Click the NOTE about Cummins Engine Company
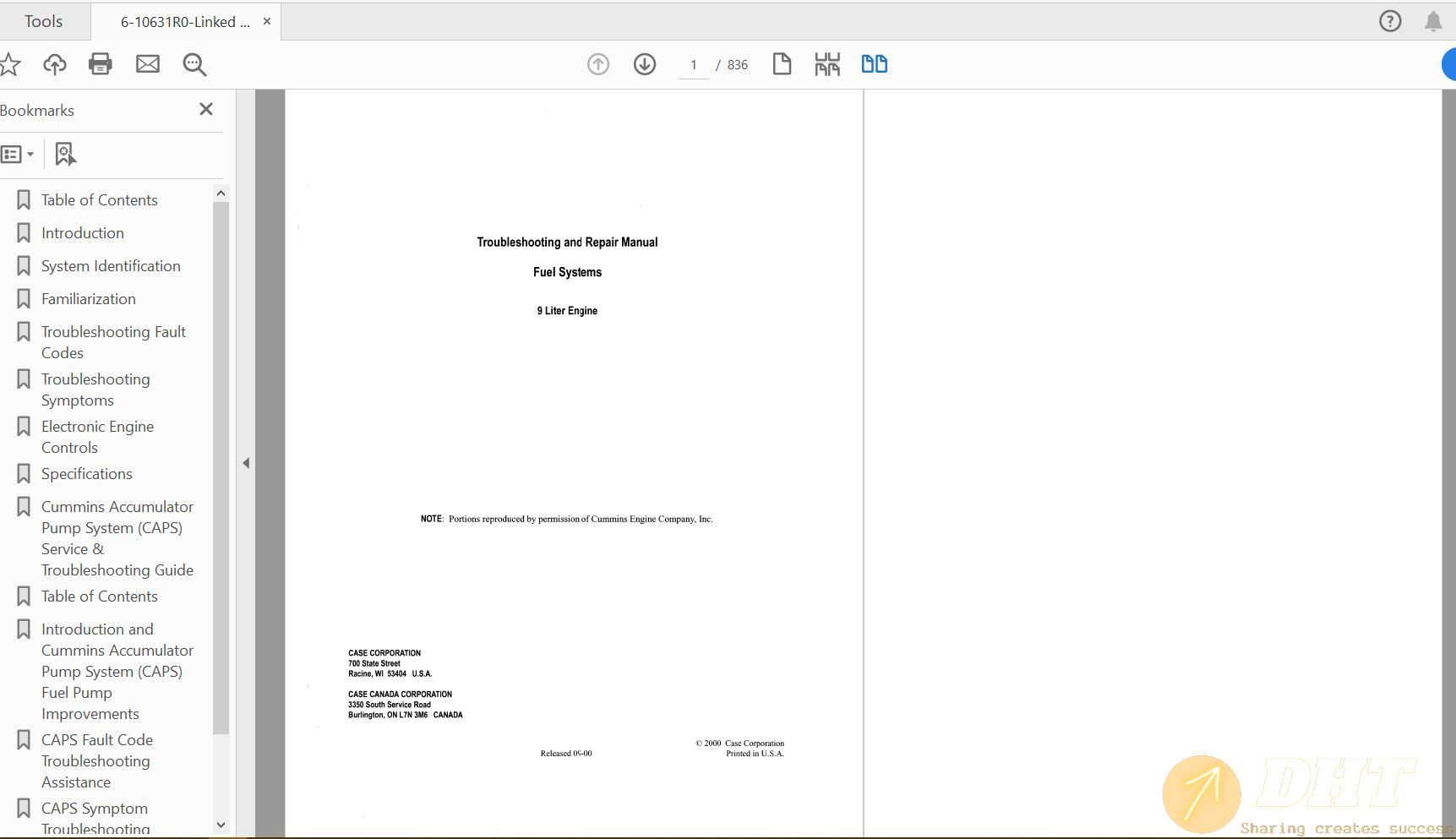This screenshot has height=839, width=1456. pyautogui.click(x=567, y=519)
